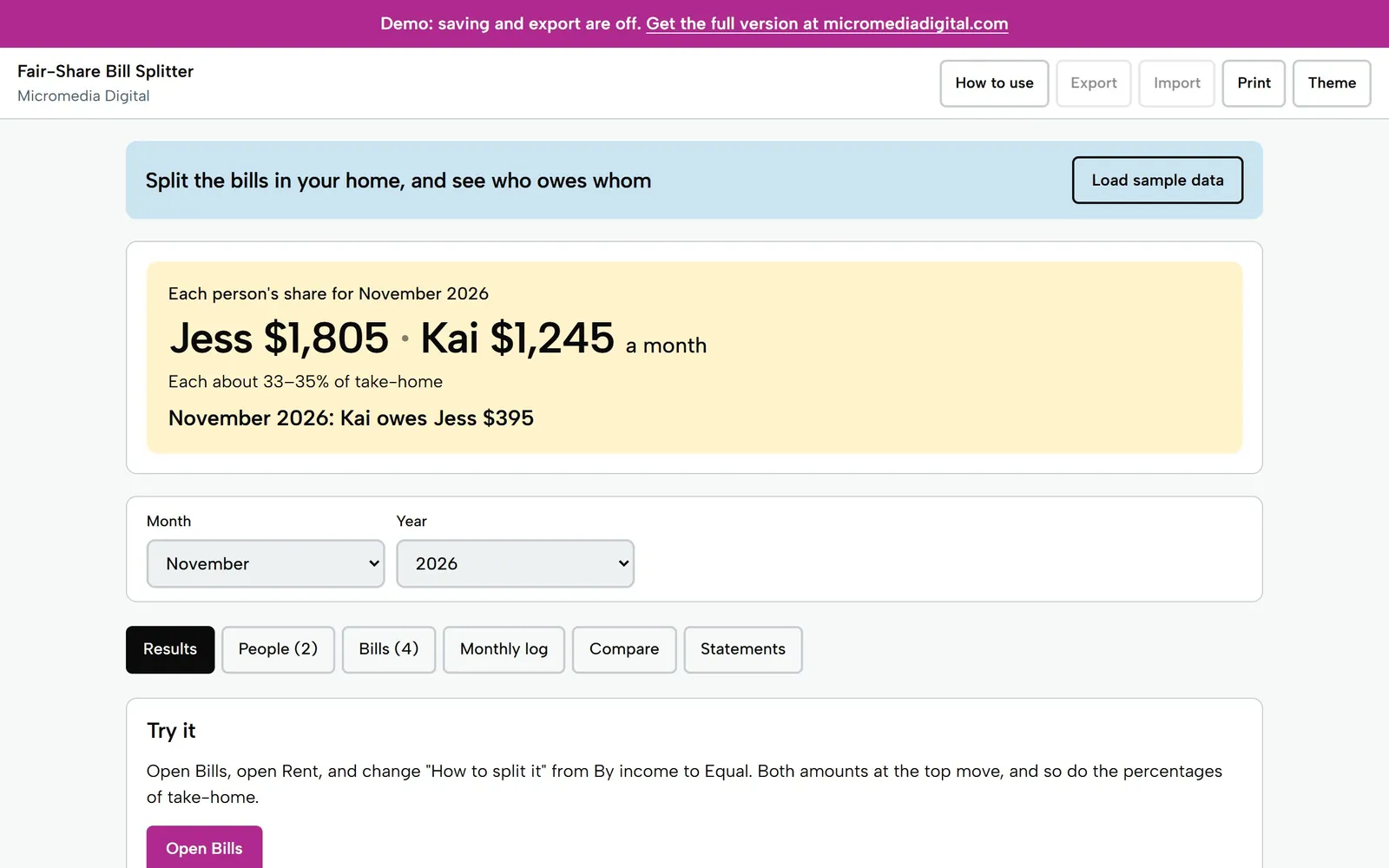Open the Statements tab

click(743, 649)
